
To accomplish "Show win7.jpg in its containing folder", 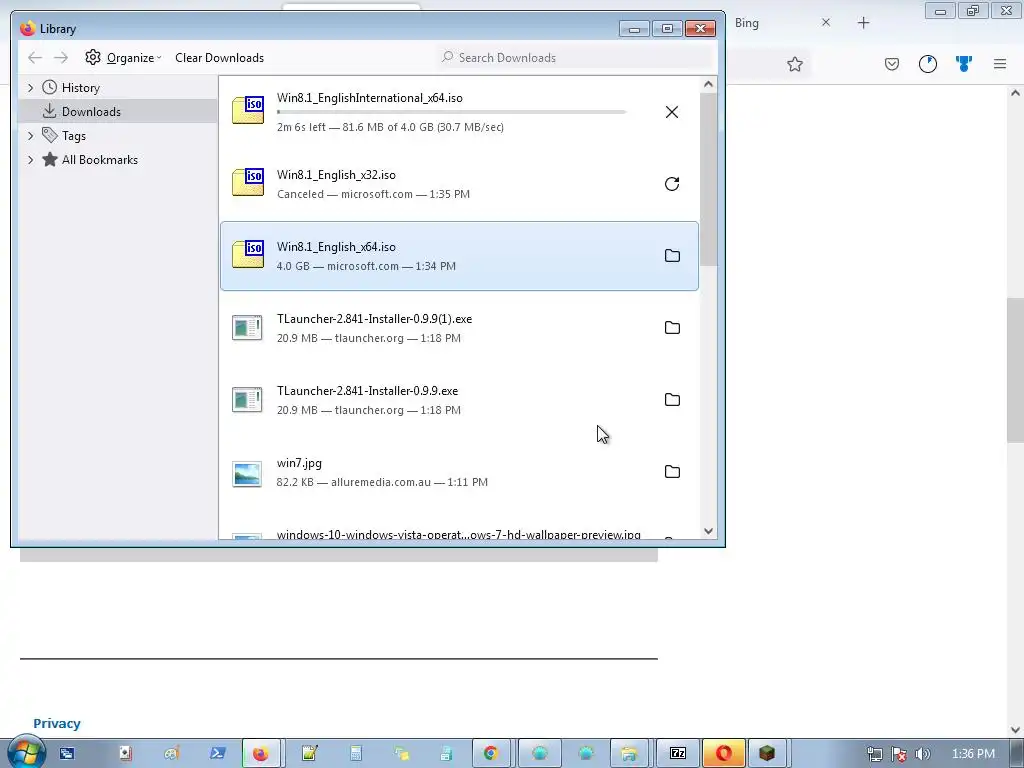I will (x=672, y=472).
